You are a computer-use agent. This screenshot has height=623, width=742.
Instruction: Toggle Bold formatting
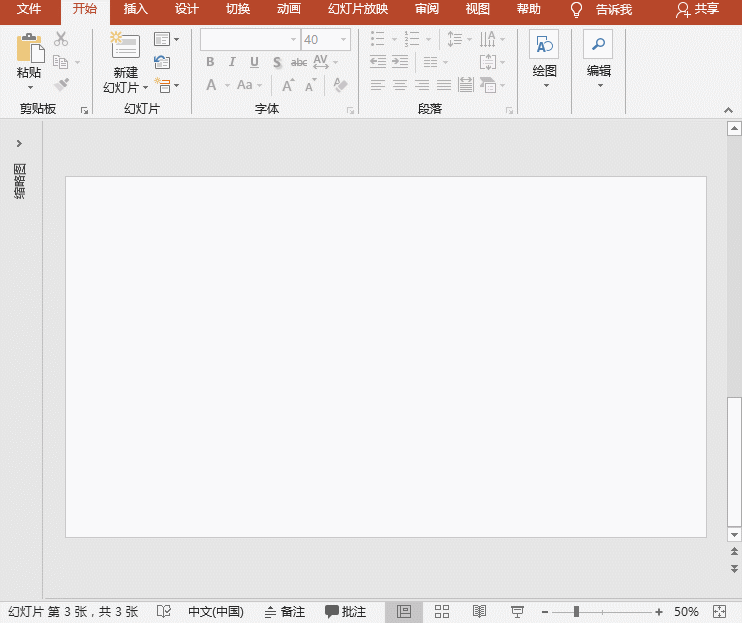(x=210, y=62)
